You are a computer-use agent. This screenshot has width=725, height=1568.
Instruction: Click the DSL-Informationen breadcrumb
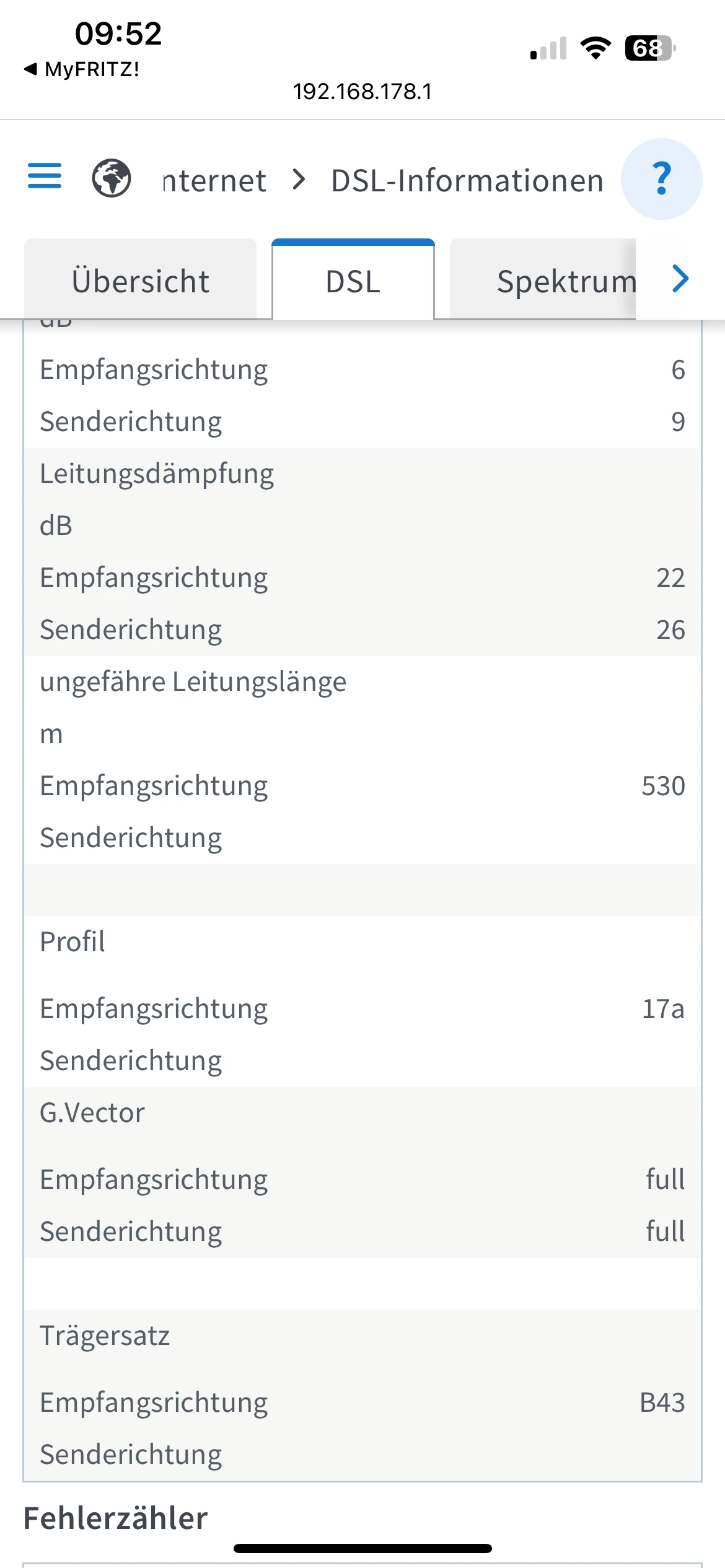(x=467, y=181)
